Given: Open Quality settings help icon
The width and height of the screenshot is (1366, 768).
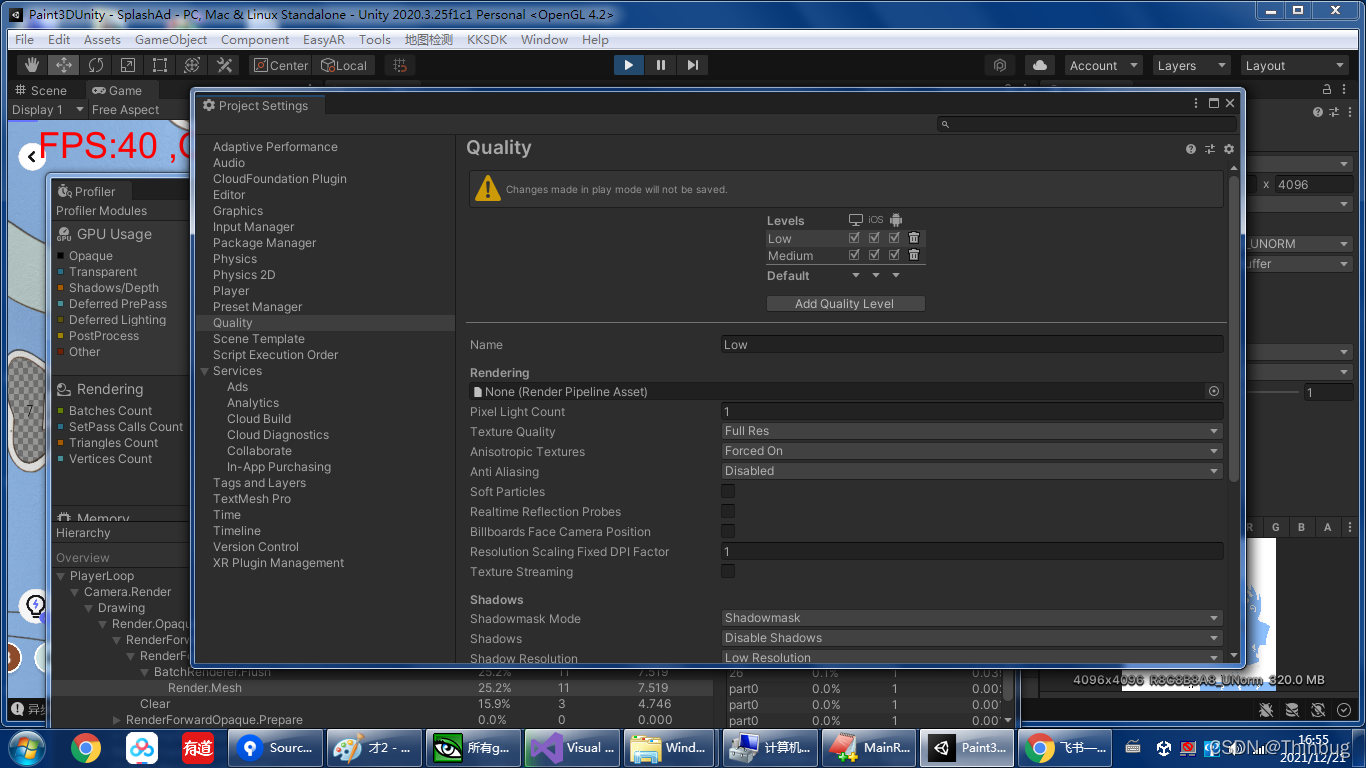Looking at the screenshot, I should click(x=1191, y=149).
